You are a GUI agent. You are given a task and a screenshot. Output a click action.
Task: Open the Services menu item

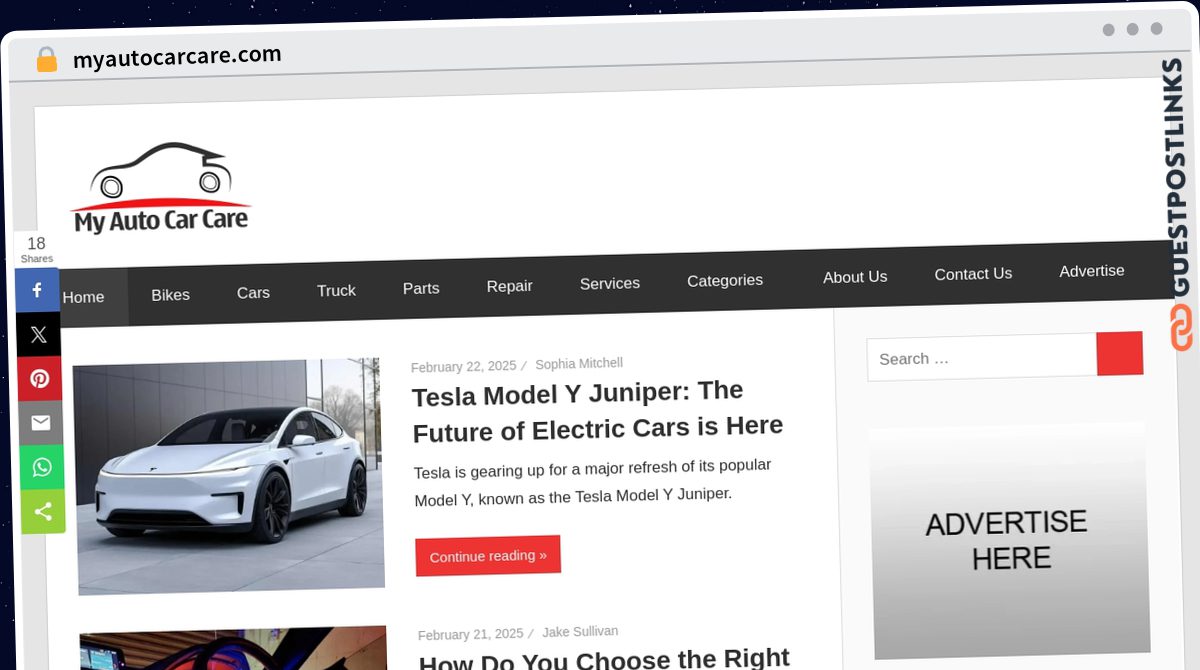click(x=610, y=284)
